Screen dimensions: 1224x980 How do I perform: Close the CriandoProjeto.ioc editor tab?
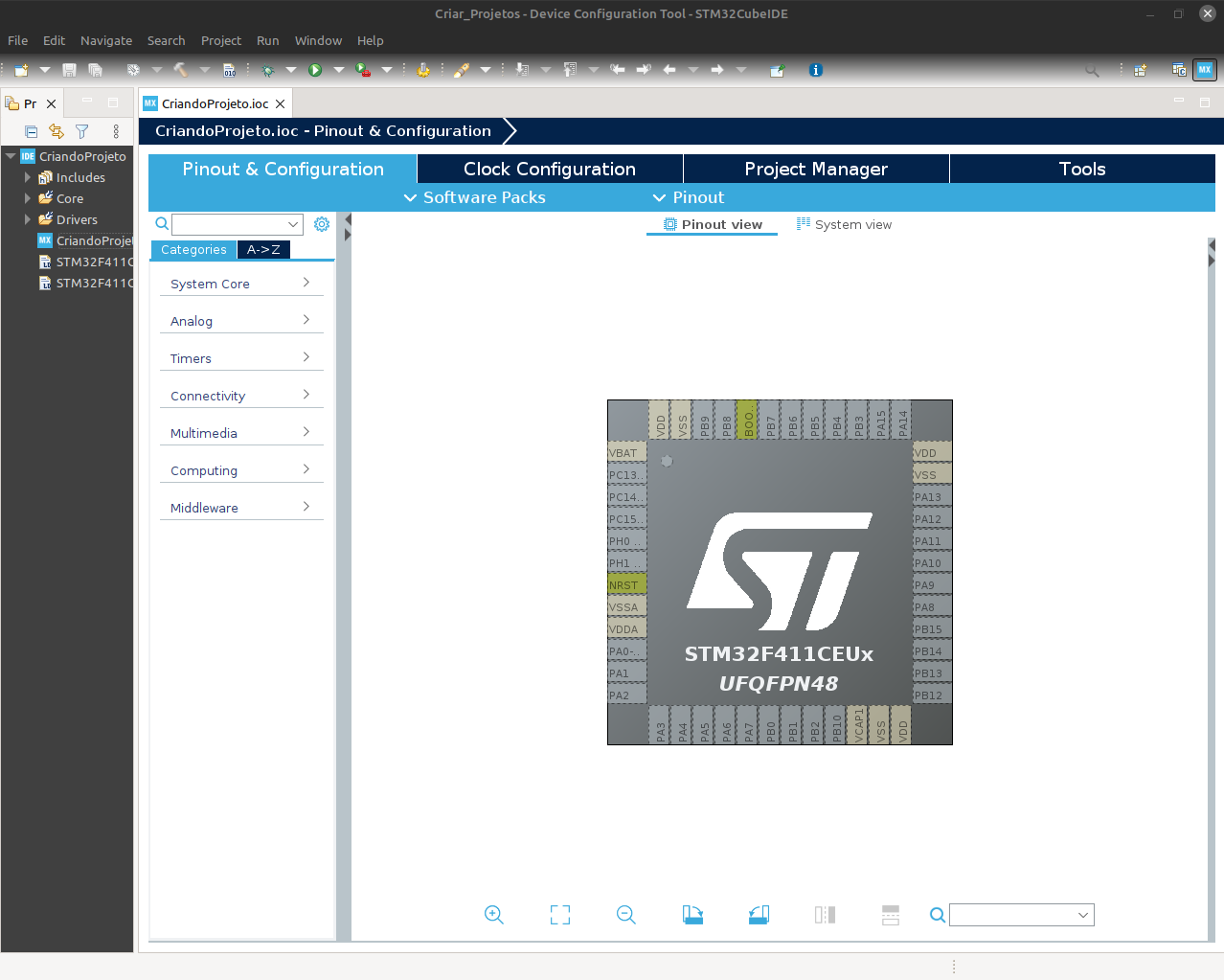(280, 103)
